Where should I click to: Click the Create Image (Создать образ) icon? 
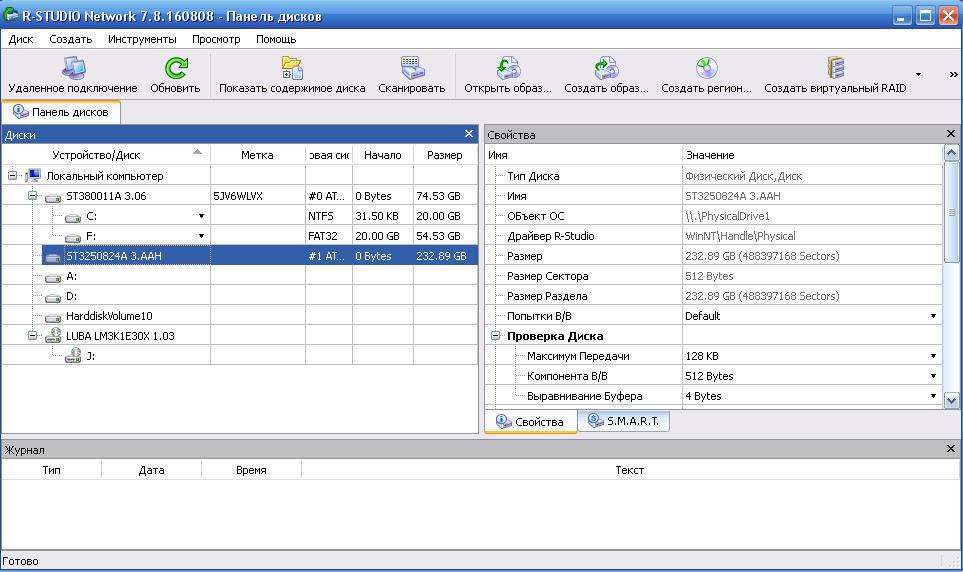click(606, 68)
